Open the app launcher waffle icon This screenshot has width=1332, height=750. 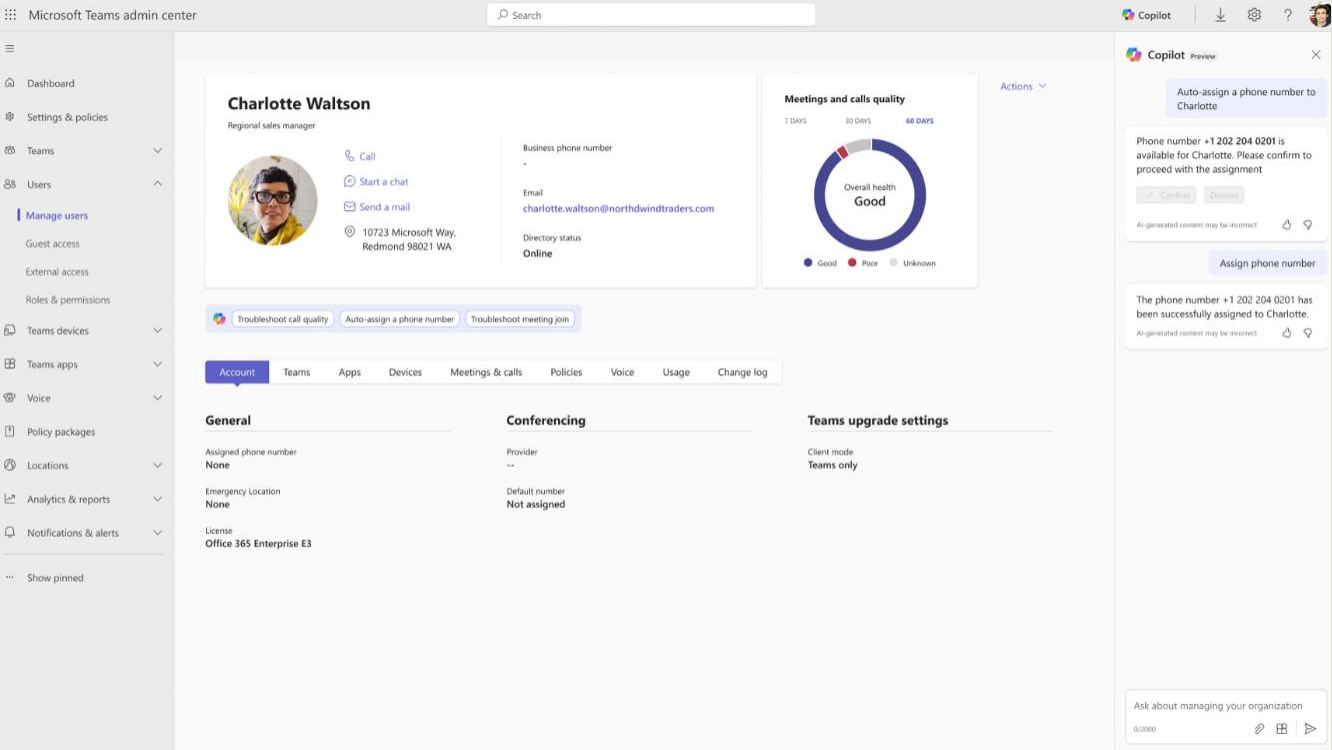click(x=11, y=15)
